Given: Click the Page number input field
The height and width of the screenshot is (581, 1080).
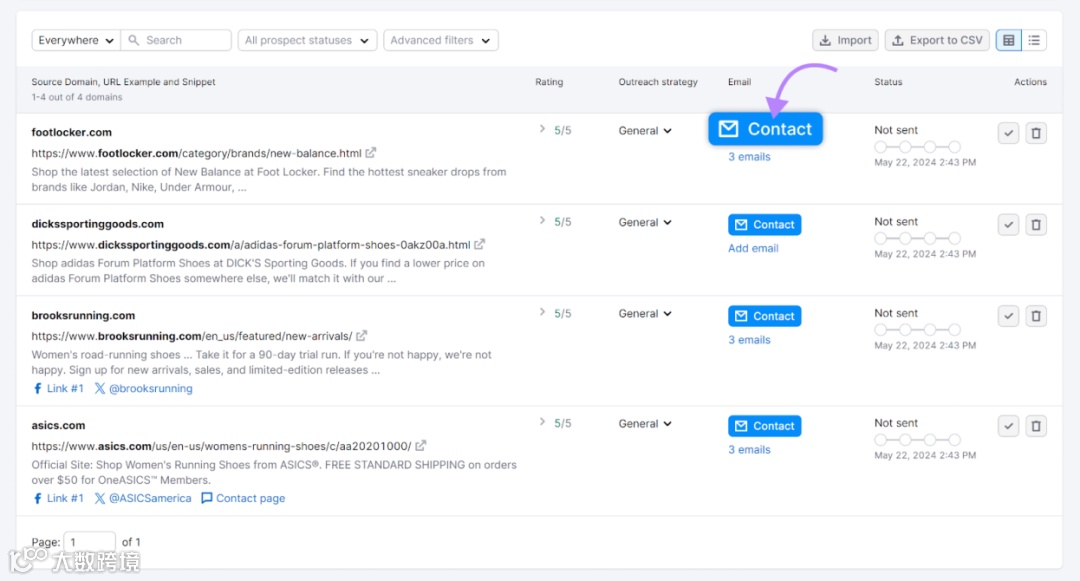Looking at the screenshot, I should click(90, 542).
